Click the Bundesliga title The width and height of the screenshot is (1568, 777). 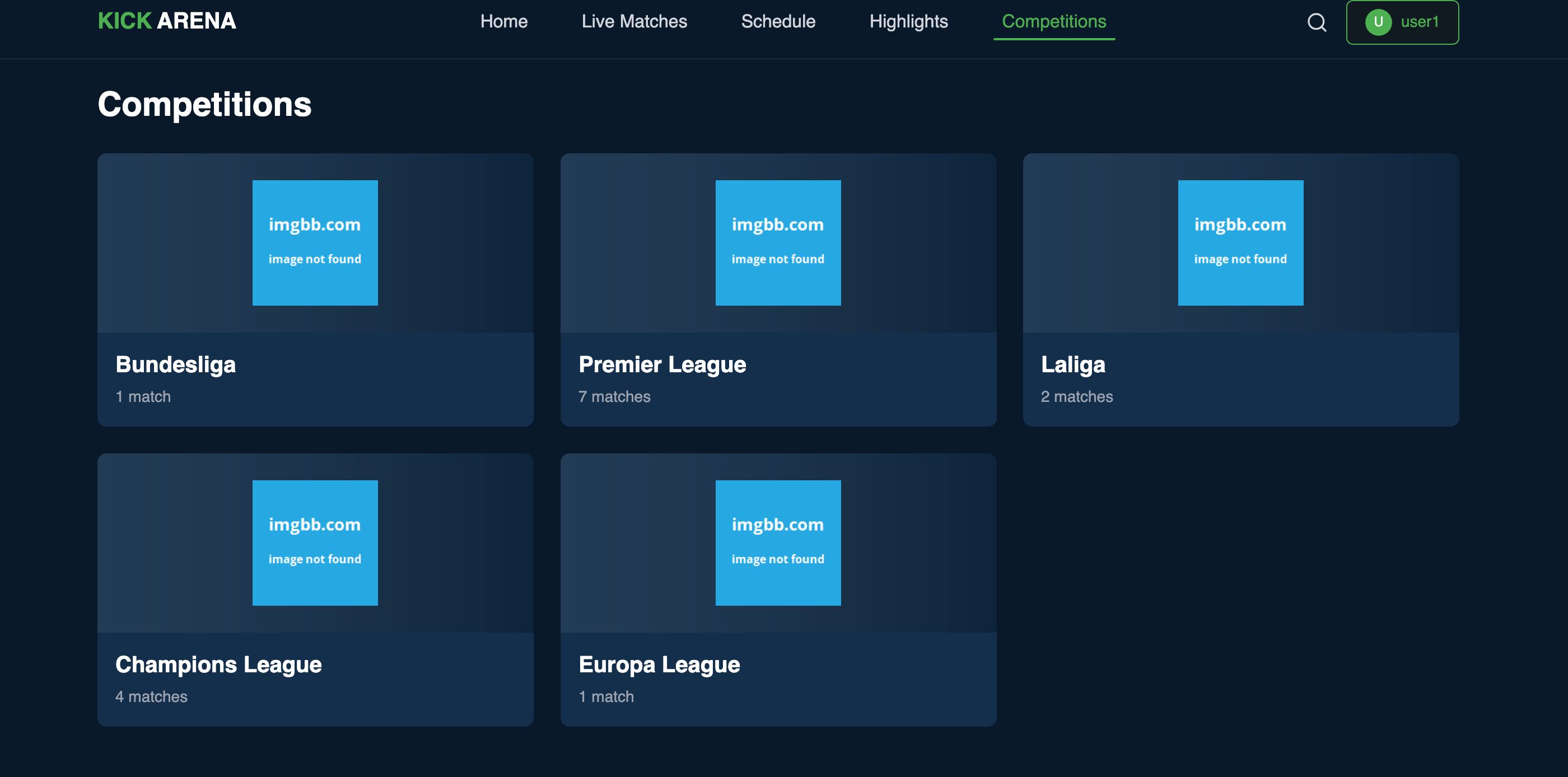pos(175,364)
